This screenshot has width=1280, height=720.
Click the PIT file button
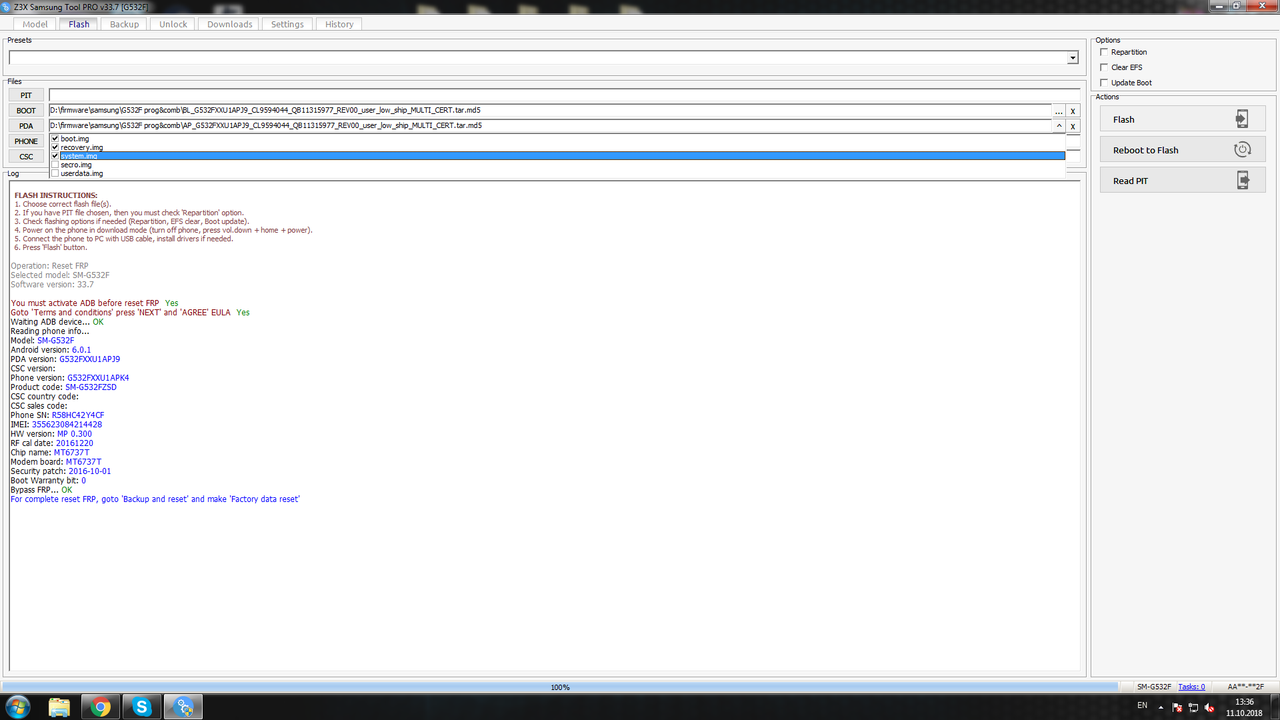[x=26, y=95]
